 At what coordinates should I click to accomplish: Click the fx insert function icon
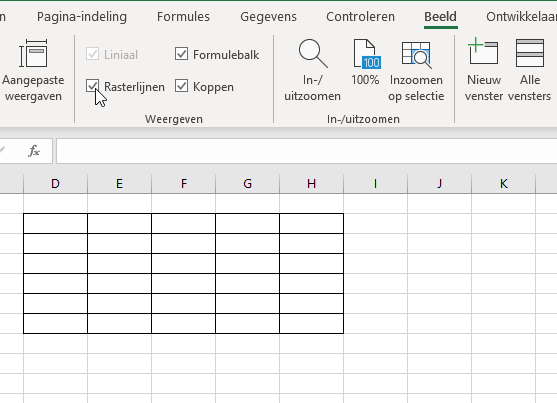34,151
